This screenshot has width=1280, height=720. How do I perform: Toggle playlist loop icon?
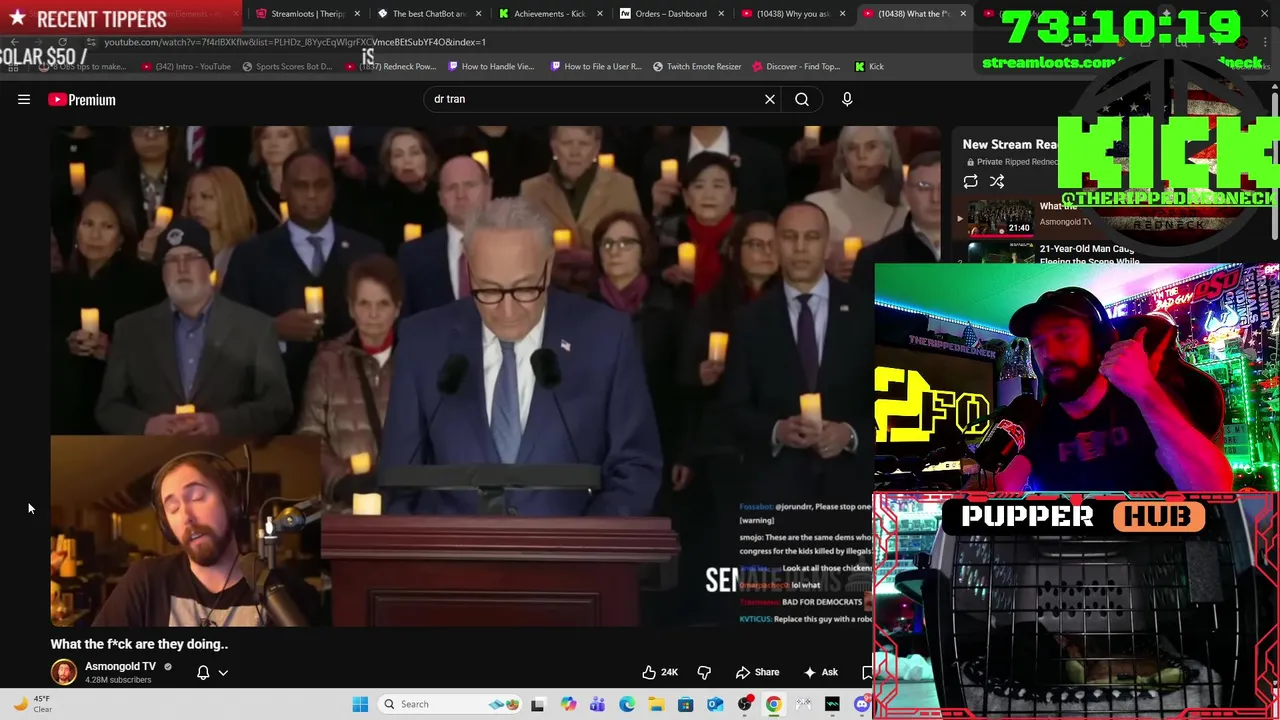coord(970,181)
